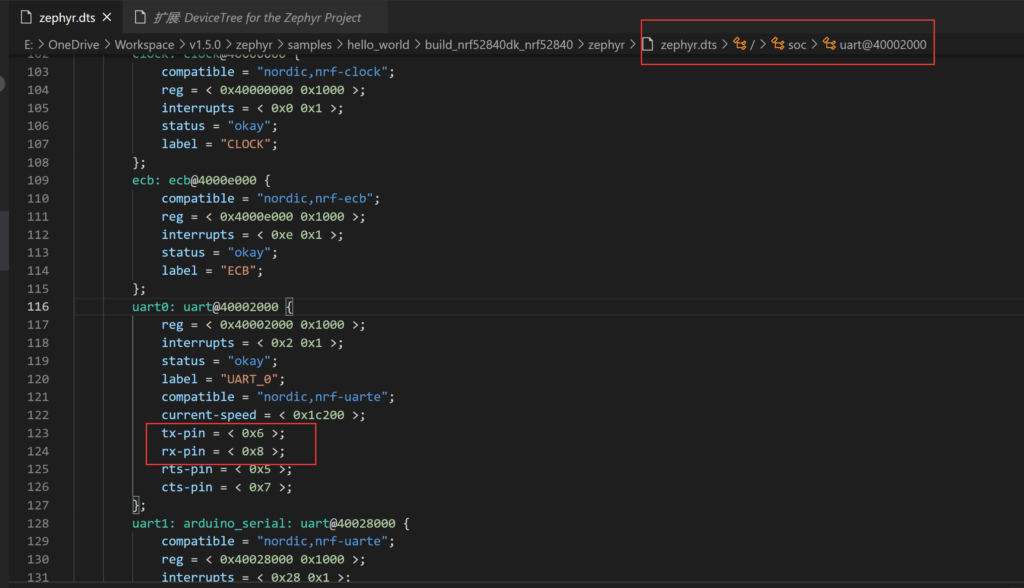Click the tx-pin property line

tap(223, 433)
